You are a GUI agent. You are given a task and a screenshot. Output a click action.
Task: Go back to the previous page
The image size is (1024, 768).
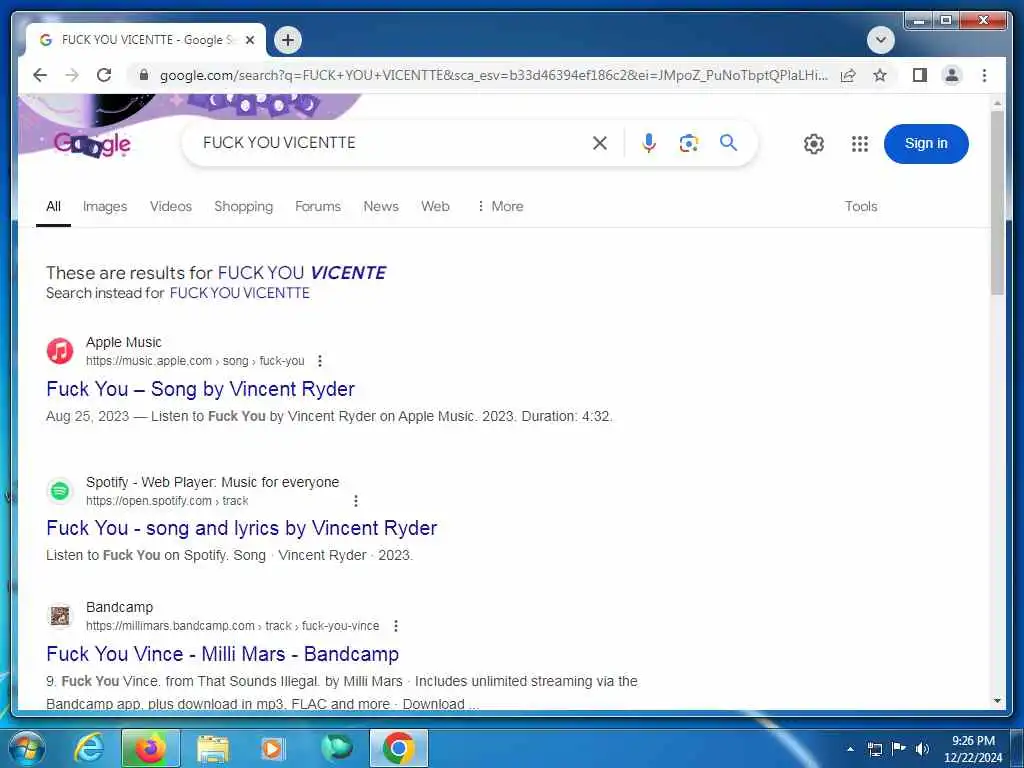(40, 75)
